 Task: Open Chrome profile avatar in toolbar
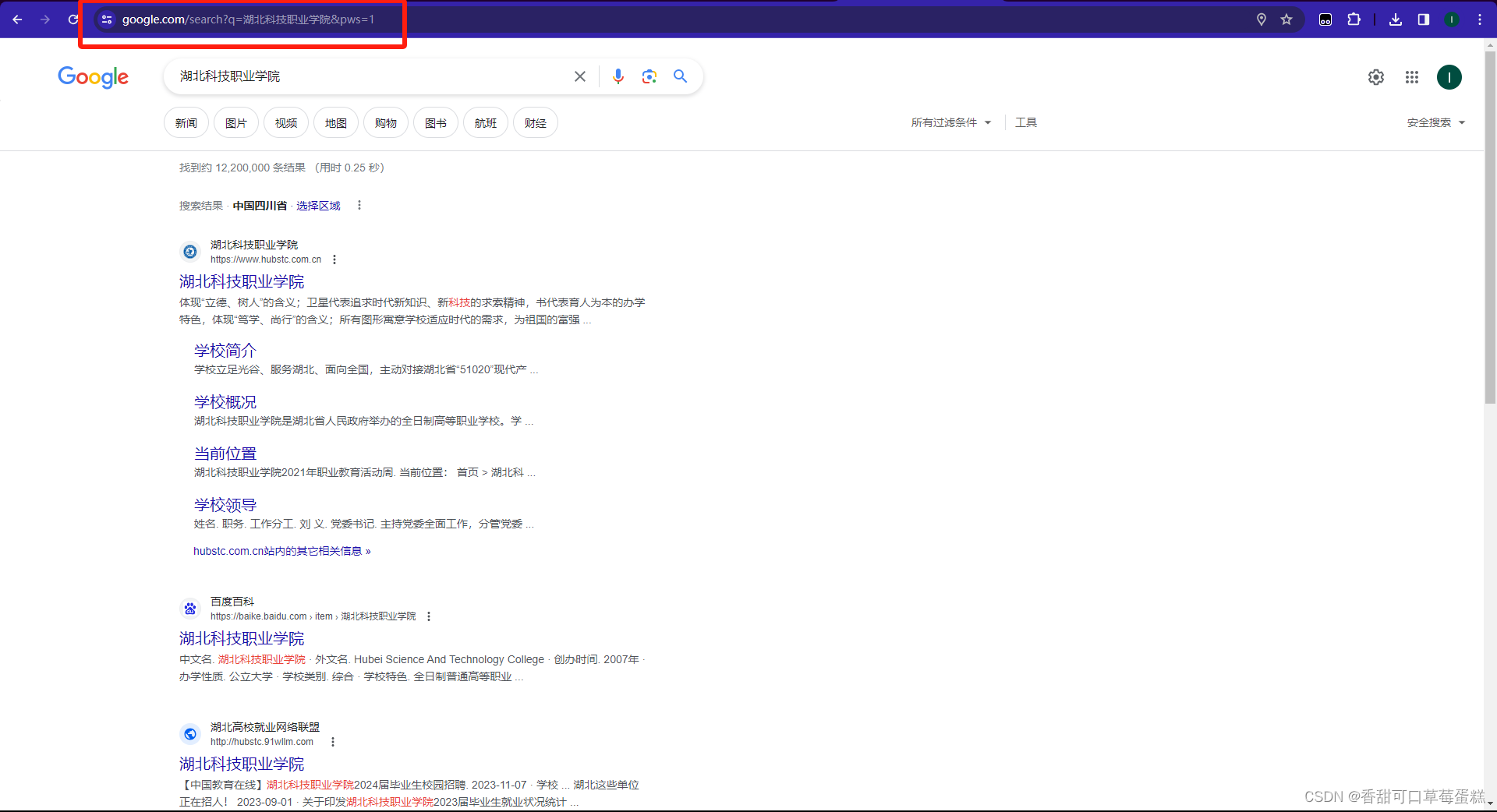[x=1452, y=19]
